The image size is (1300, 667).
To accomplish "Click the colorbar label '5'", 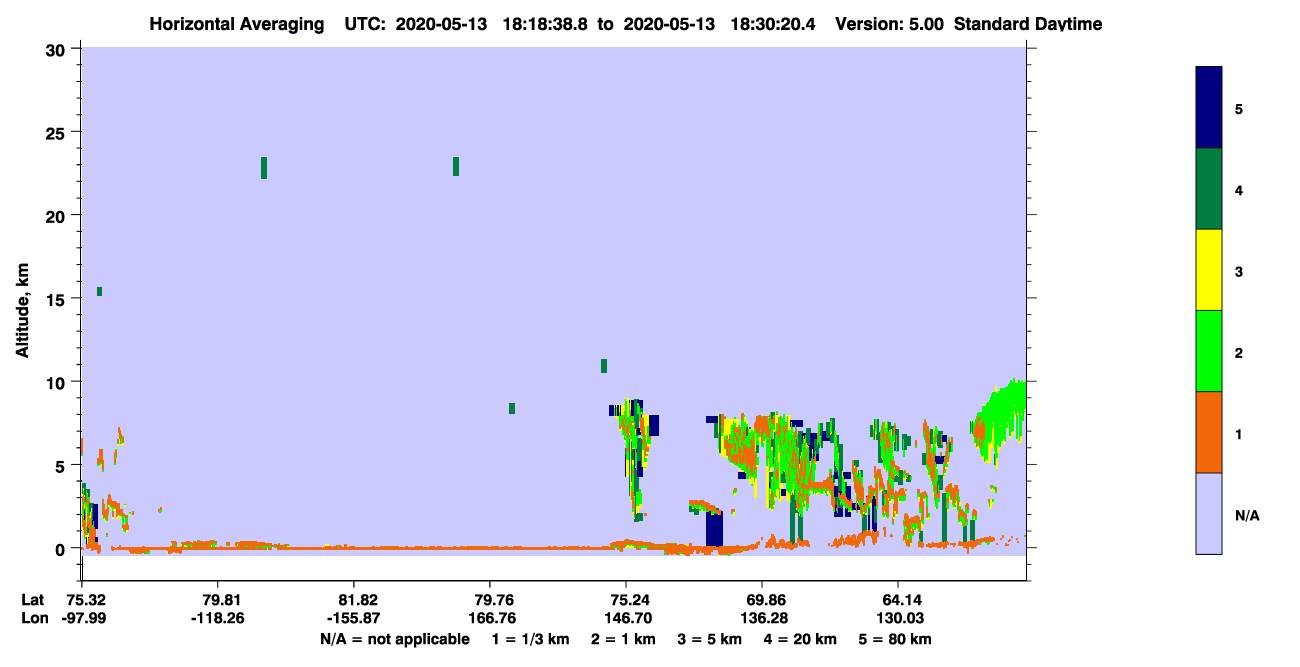I will click(x=1239, y=108).
